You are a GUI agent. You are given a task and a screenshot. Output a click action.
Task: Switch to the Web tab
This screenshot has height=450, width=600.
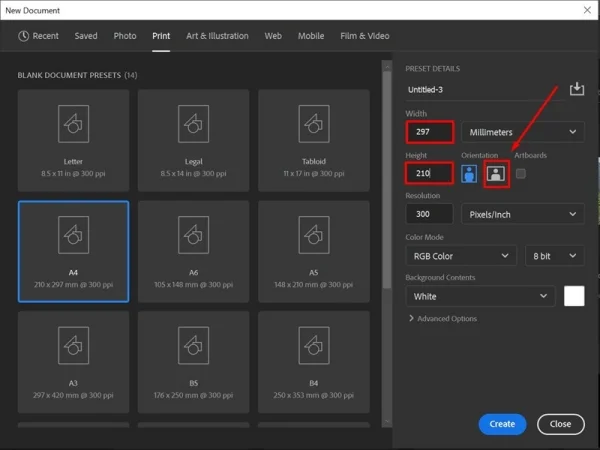[273, 36]
